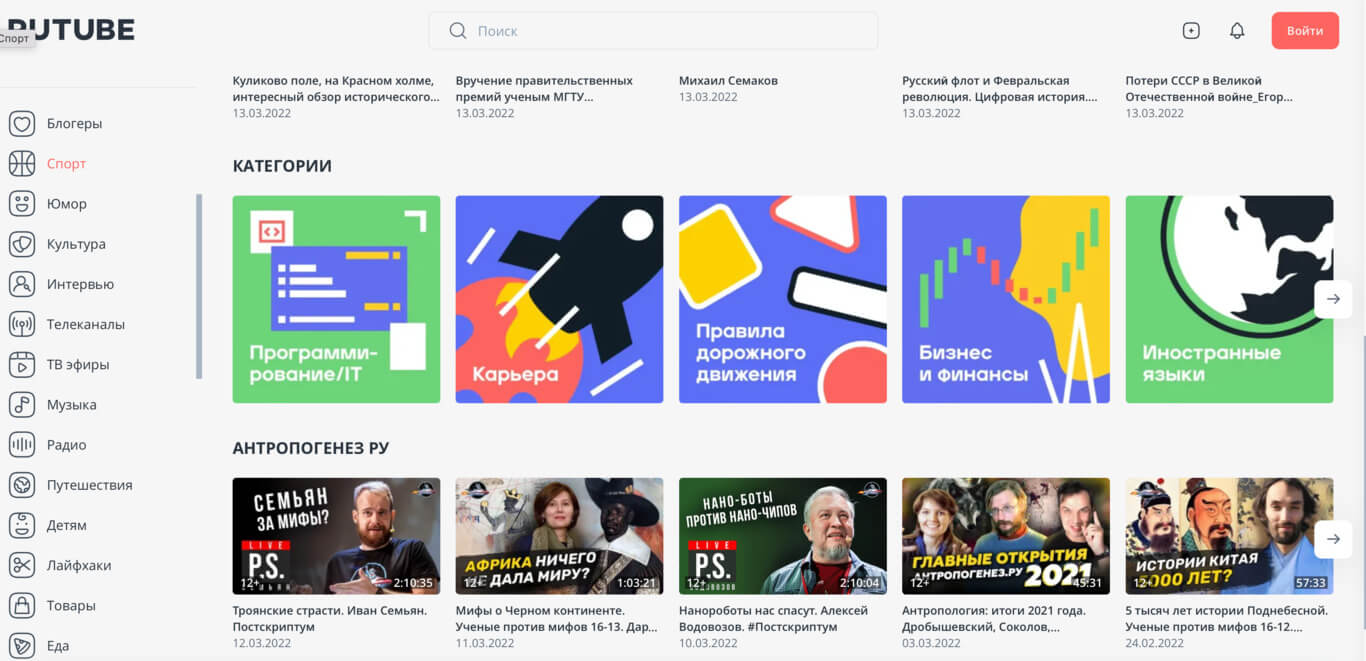Click the Телеканалы broadcast icon

[22, 324]
